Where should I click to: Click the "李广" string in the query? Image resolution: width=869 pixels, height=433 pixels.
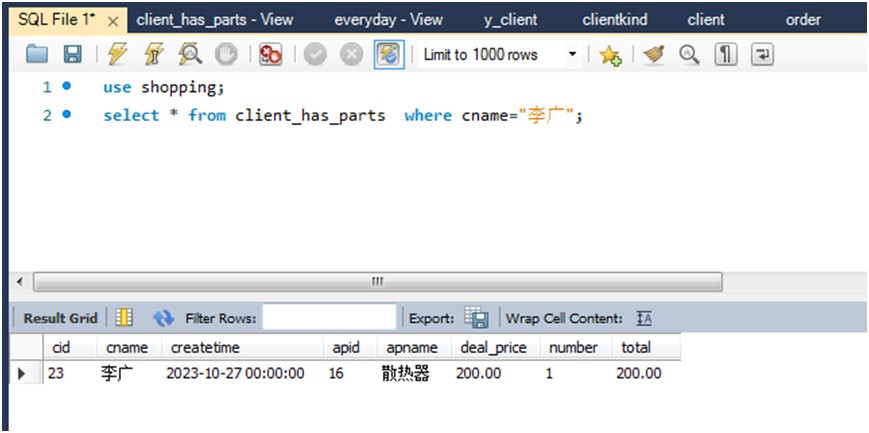546,115
